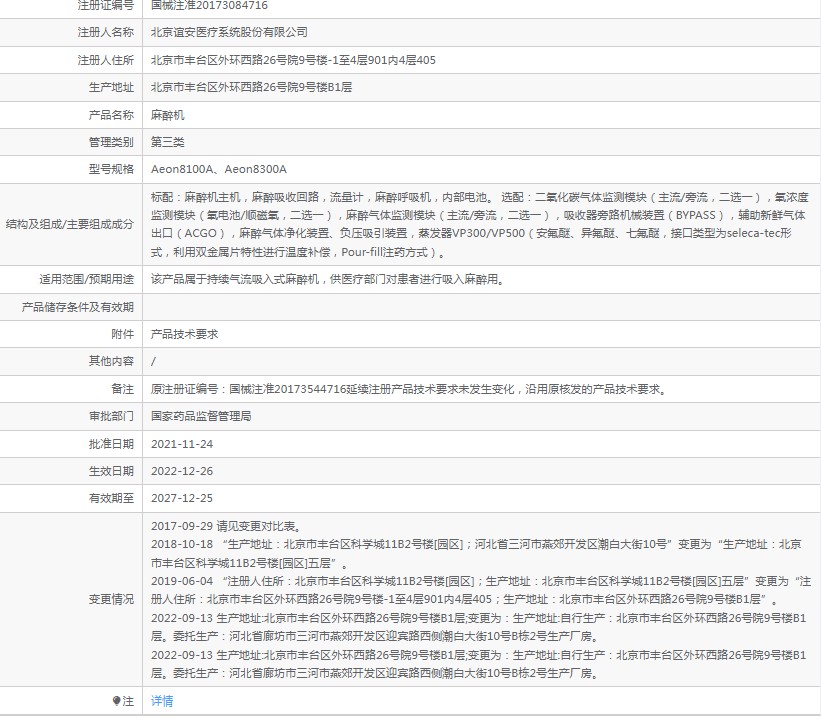
Task: Select the 其他内容 value /
Action: tap(153, 361)
